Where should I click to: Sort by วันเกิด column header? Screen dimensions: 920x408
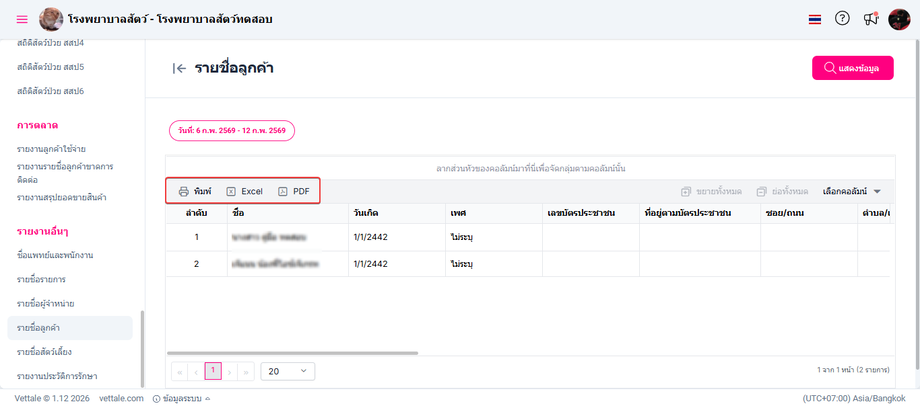tap(397, 213)
